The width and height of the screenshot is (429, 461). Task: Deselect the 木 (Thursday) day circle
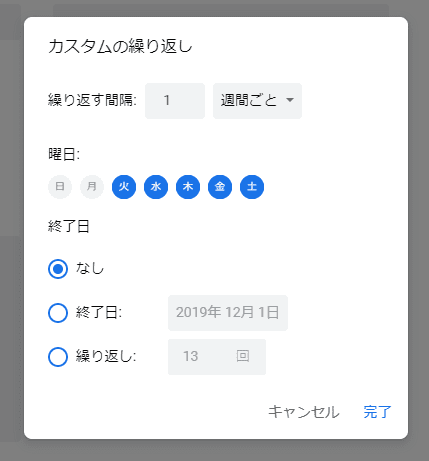[188, 187]
